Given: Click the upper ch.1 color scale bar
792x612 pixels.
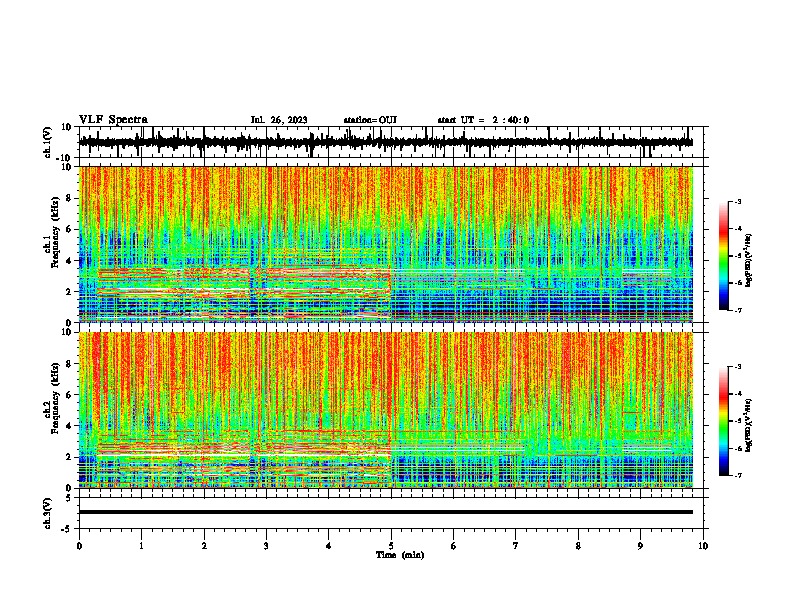Looking at the screenshot, I should (x=723, y=256).
